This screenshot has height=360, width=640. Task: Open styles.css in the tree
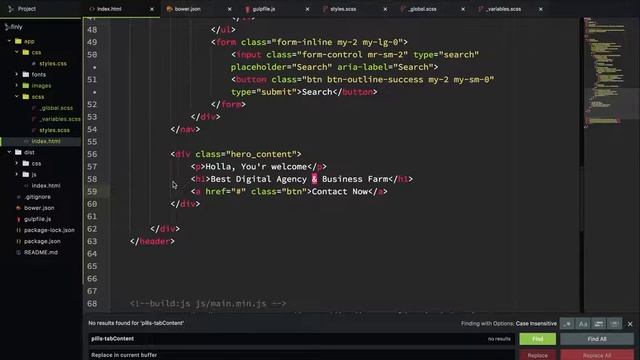click(53, 64)
